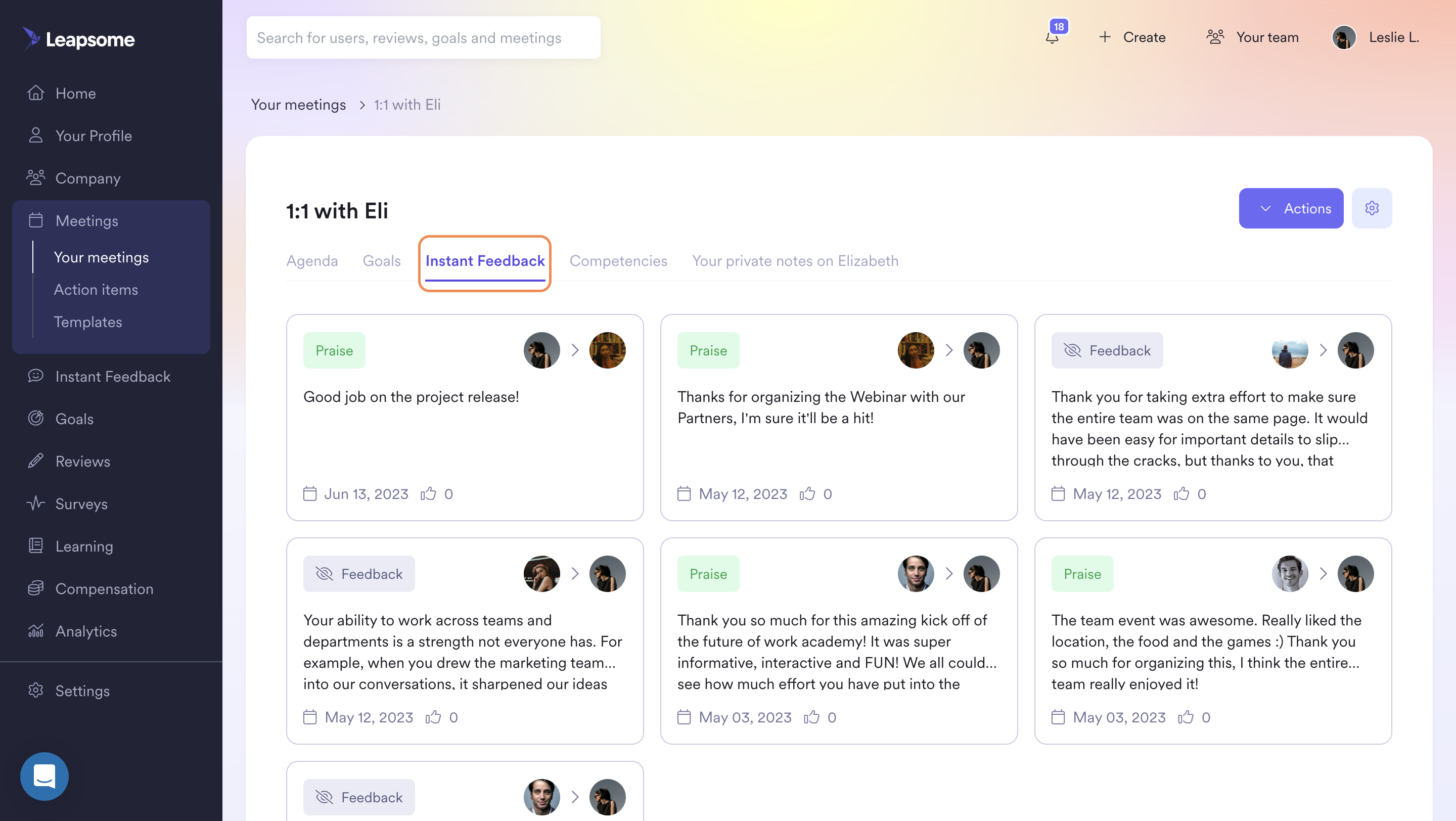Image resolution: width=1456 pixels, height=821 pixels.
Task: Click private Feedback tag on work across teams card
Action: [x=359, y=573]
